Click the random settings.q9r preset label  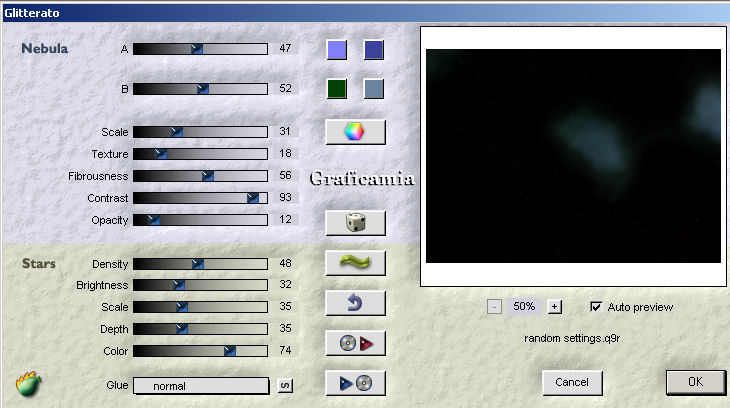coord(572,338)
